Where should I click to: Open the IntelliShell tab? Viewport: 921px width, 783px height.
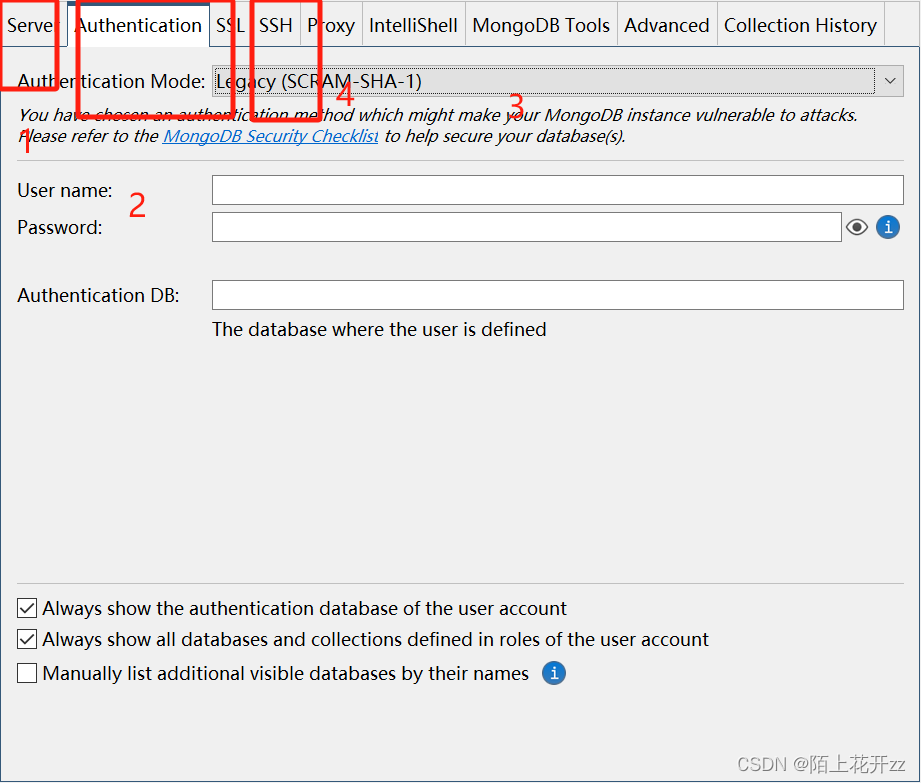tap(413, 25)
